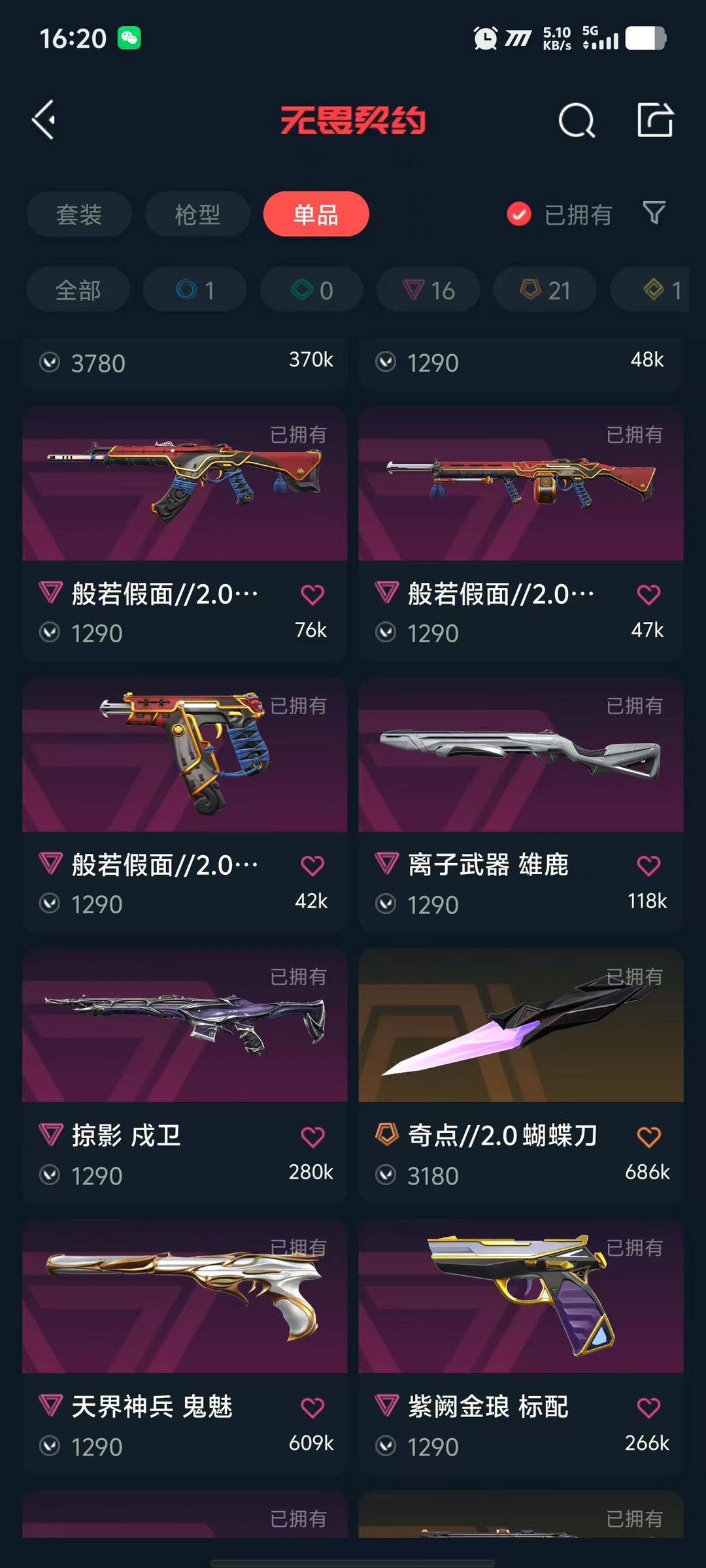Select the 全部 rarity filter

point(78,289)
